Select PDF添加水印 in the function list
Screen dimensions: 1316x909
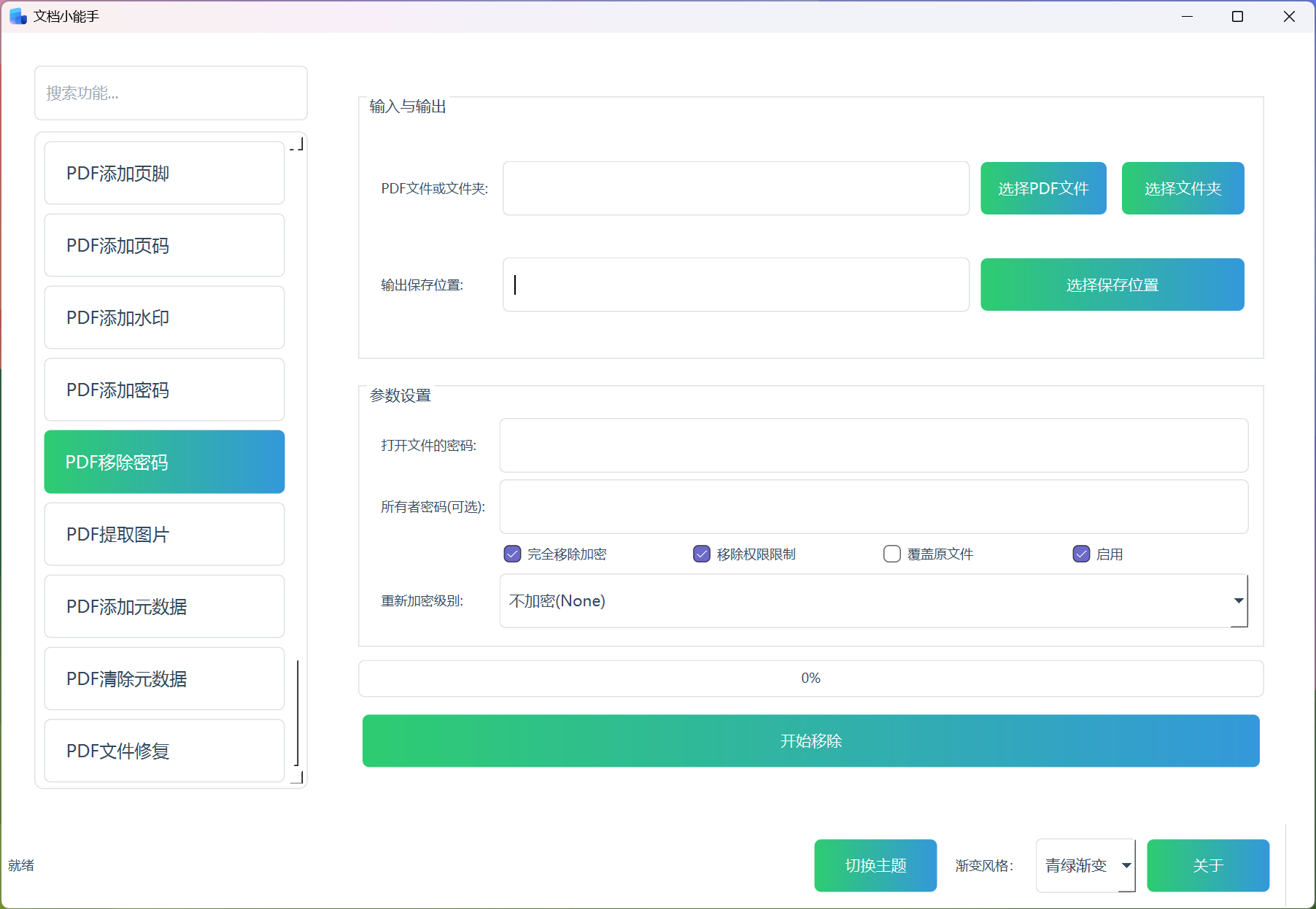tap(164, 317)
